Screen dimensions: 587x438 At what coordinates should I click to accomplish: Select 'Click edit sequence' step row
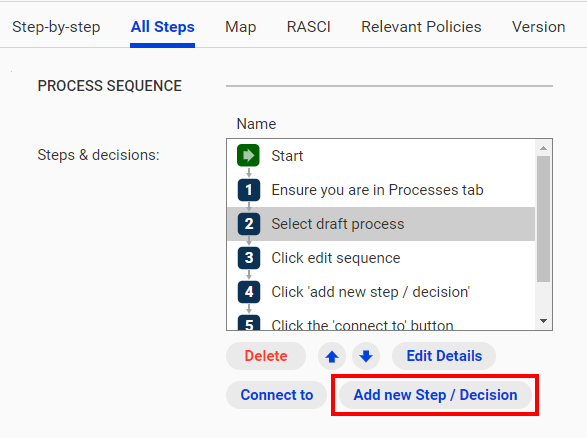tap(381, 258)
